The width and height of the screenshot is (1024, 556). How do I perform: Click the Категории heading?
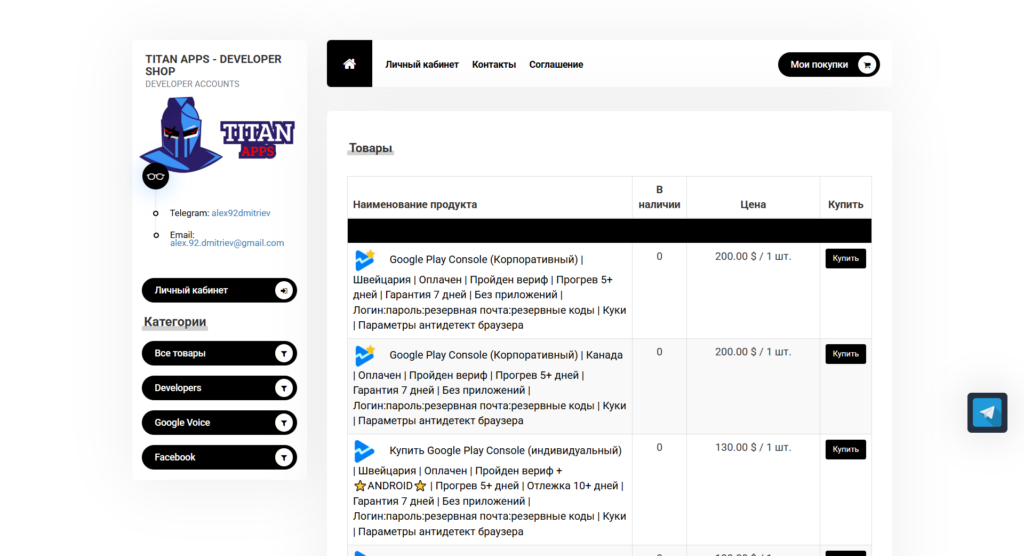[x=175, y=322]
